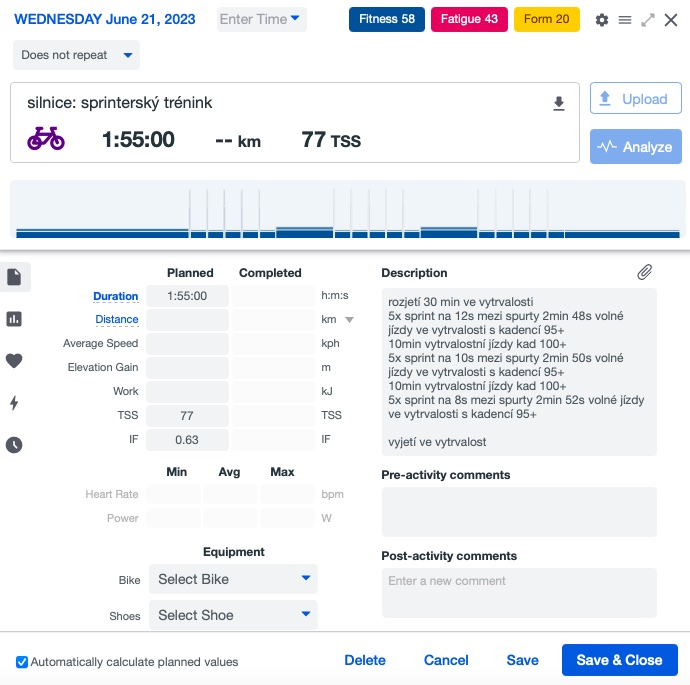Click the large 1:55:00 duration summary
Image resolution: width=690 pixels, height=685 pixels.
coord(138,139)
